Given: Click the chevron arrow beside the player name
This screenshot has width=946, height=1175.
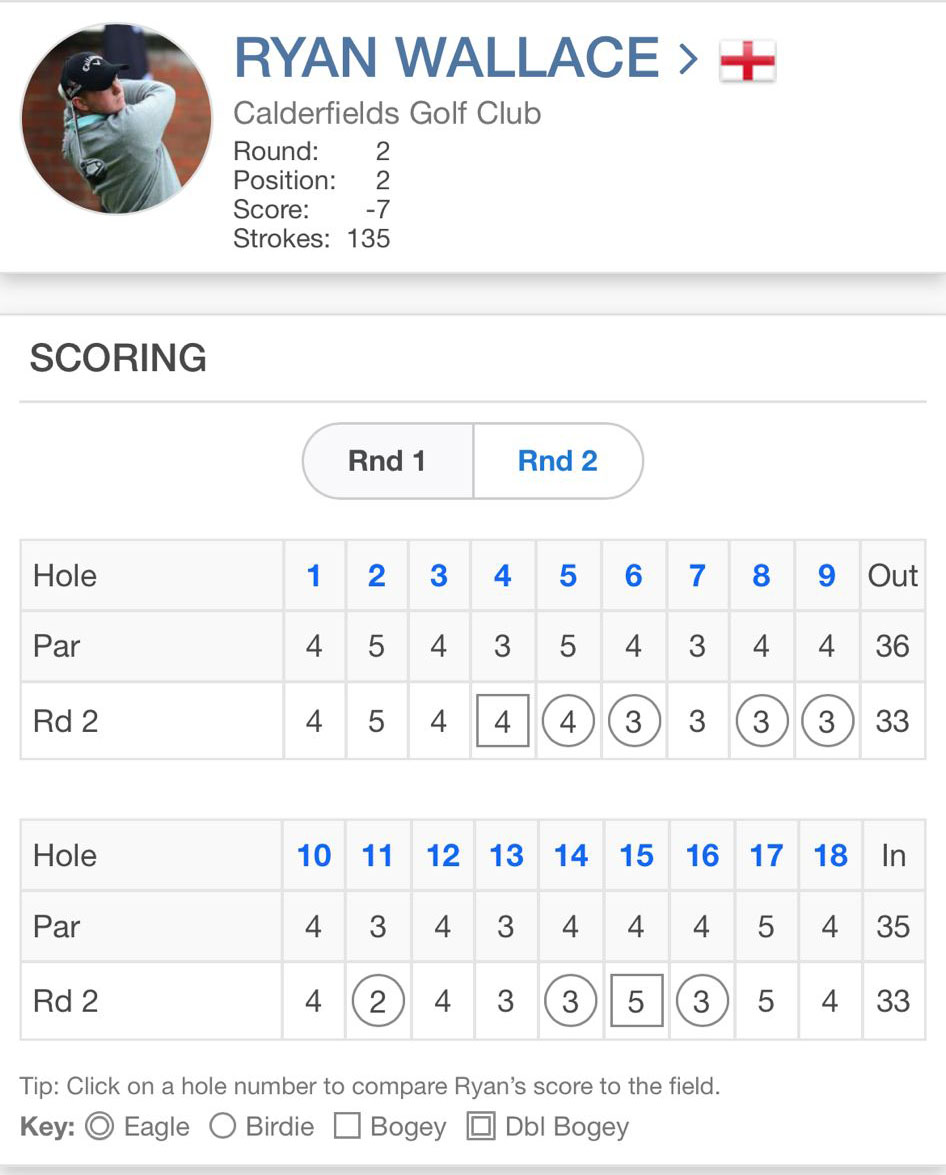Looking at the screenshot, I should pyautogui.click(x=688, y=59).
